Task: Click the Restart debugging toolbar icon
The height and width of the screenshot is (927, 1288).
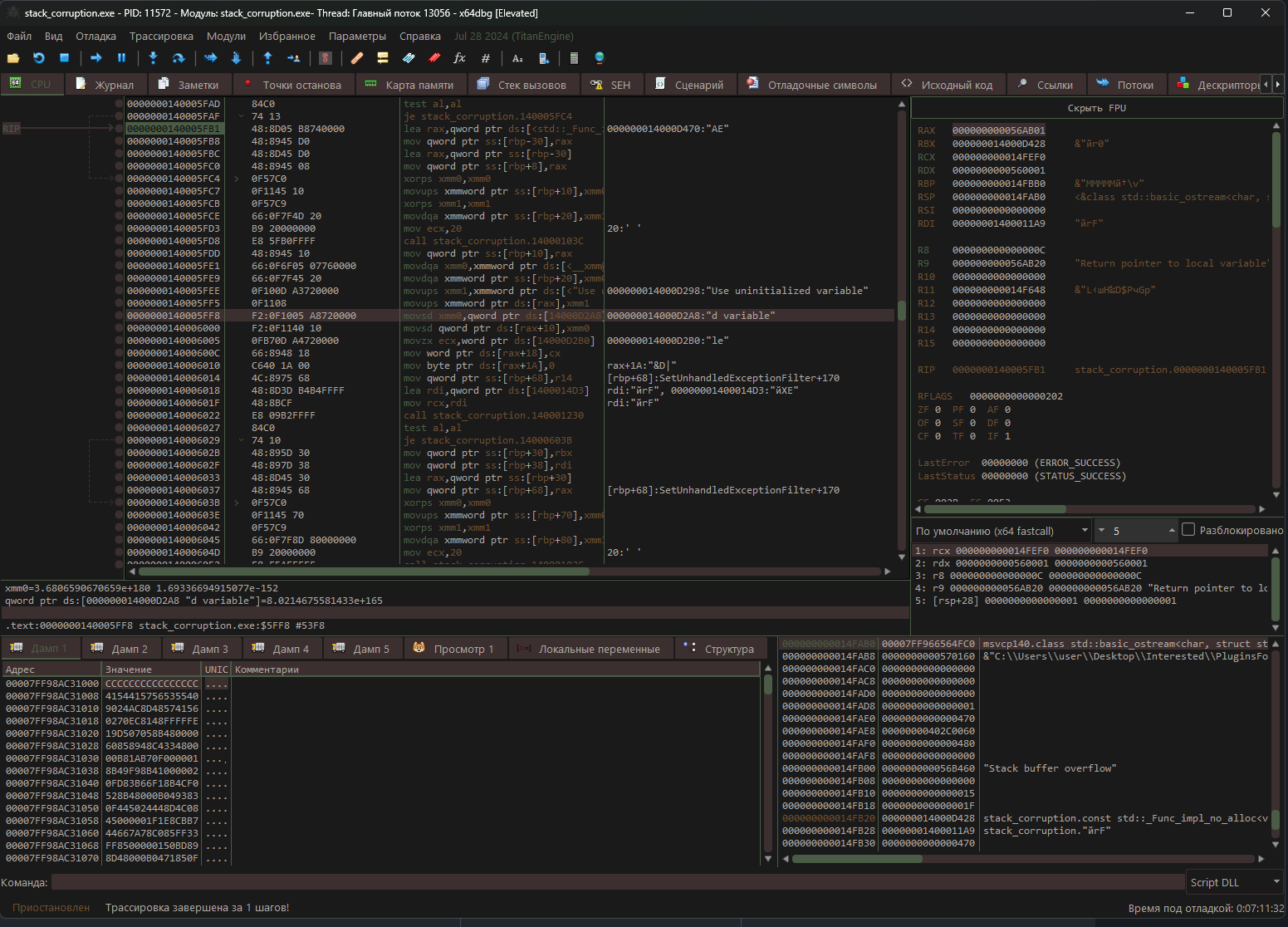Action: pos(38,58)
